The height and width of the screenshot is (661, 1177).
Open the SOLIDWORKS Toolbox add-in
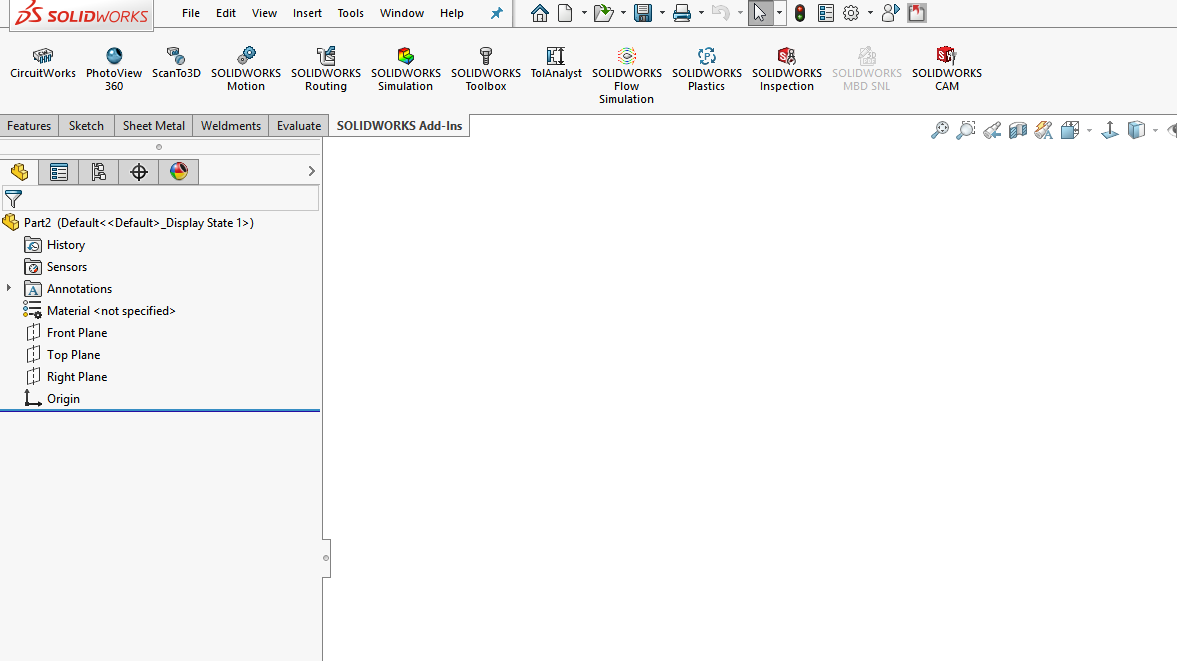pos(486,69)
